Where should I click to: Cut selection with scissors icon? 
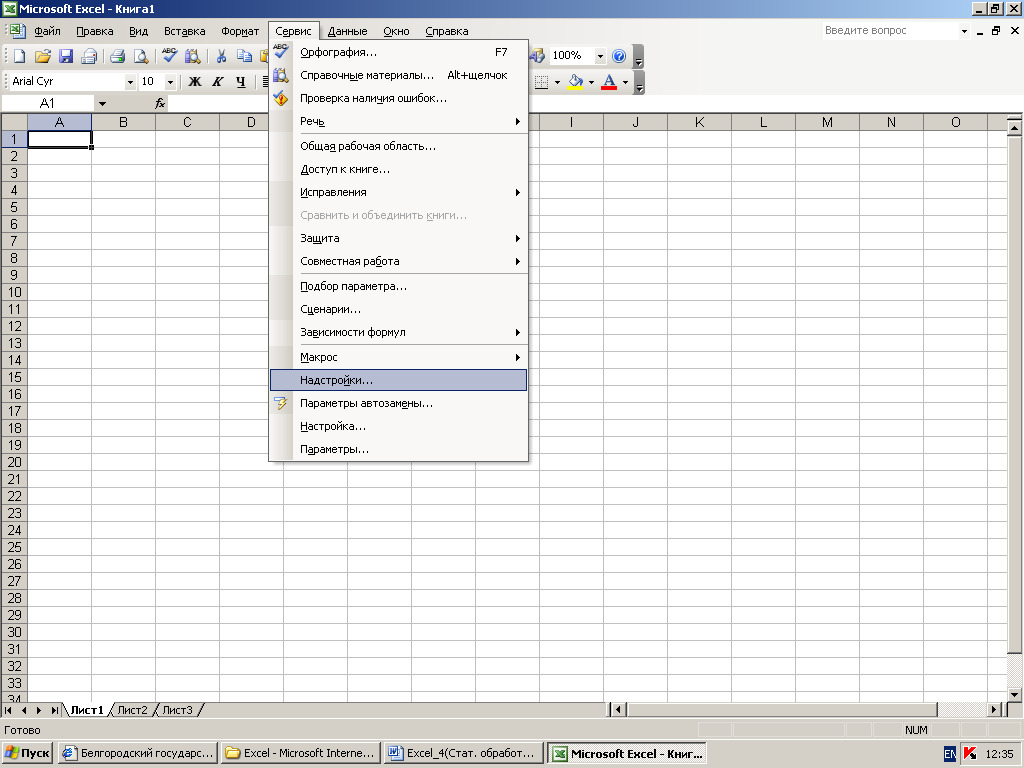pyautogui.click(x=221, y=56)
